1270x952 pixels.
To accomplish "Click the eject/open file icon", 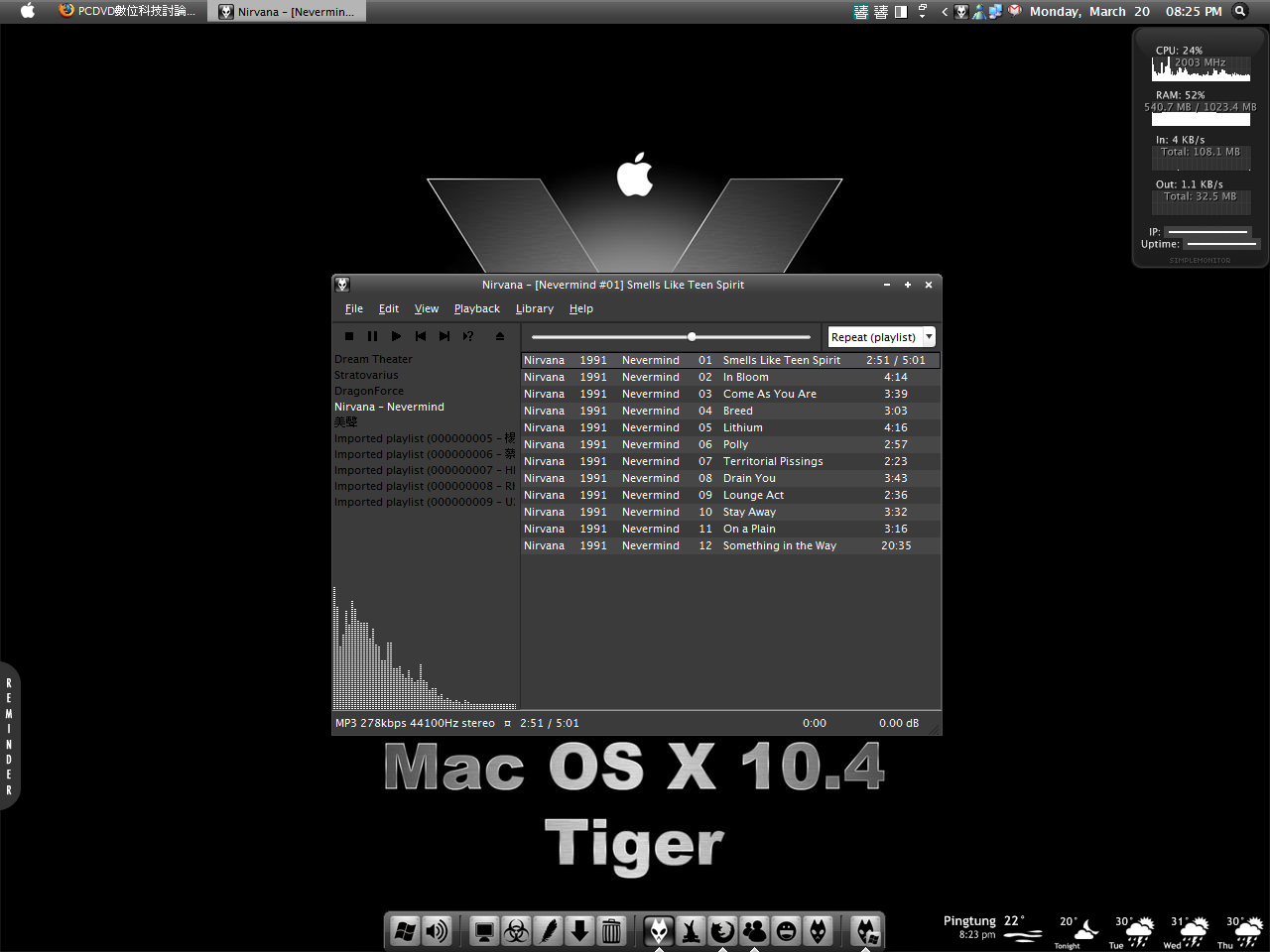I will click(x=500, y=336).
